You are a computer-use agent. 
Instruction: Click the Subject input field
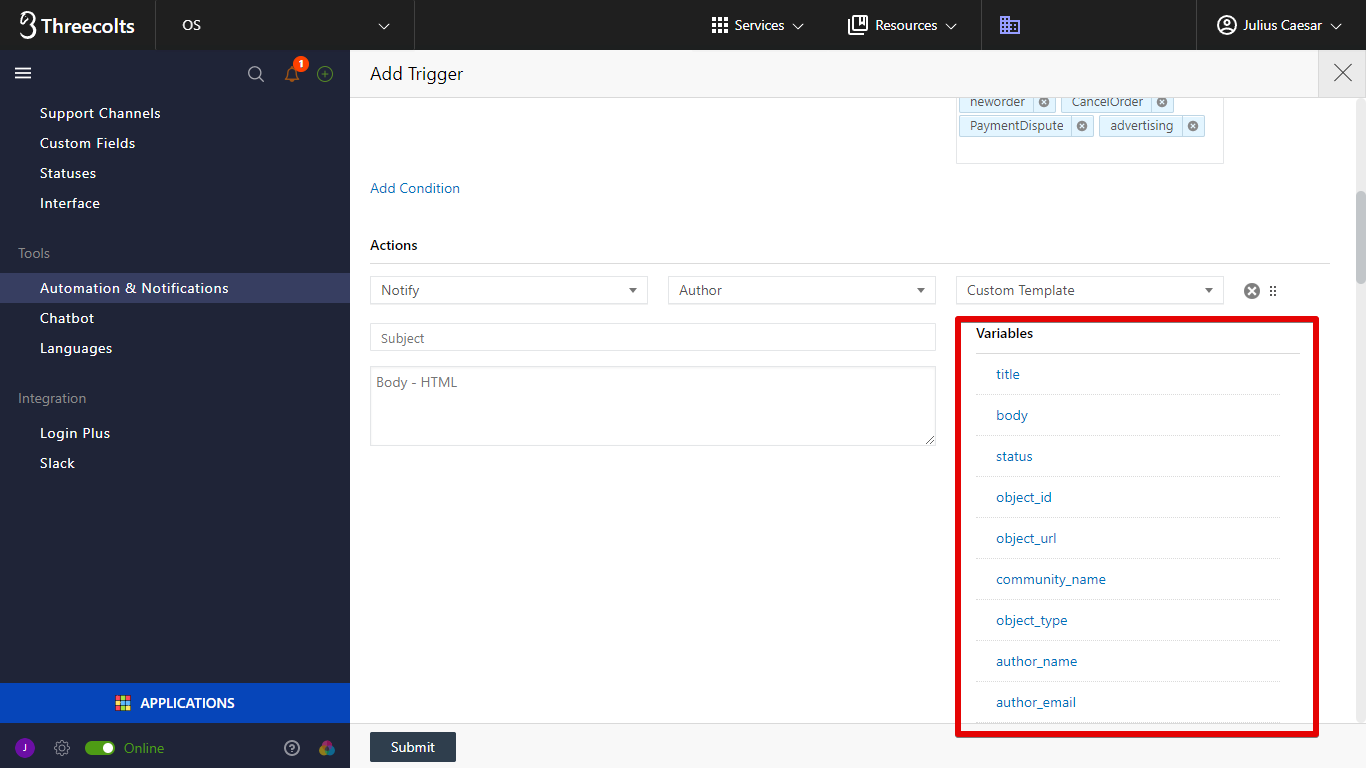click(x=653, y=337)
